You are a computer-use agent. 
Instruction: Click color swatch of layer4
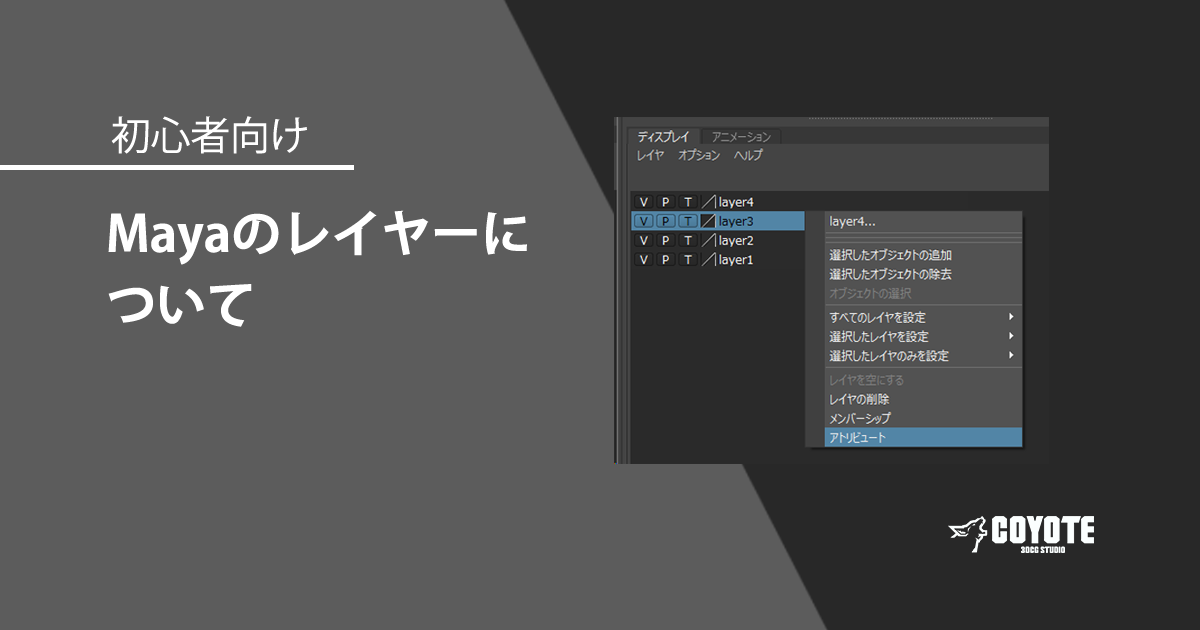point(709,202)
